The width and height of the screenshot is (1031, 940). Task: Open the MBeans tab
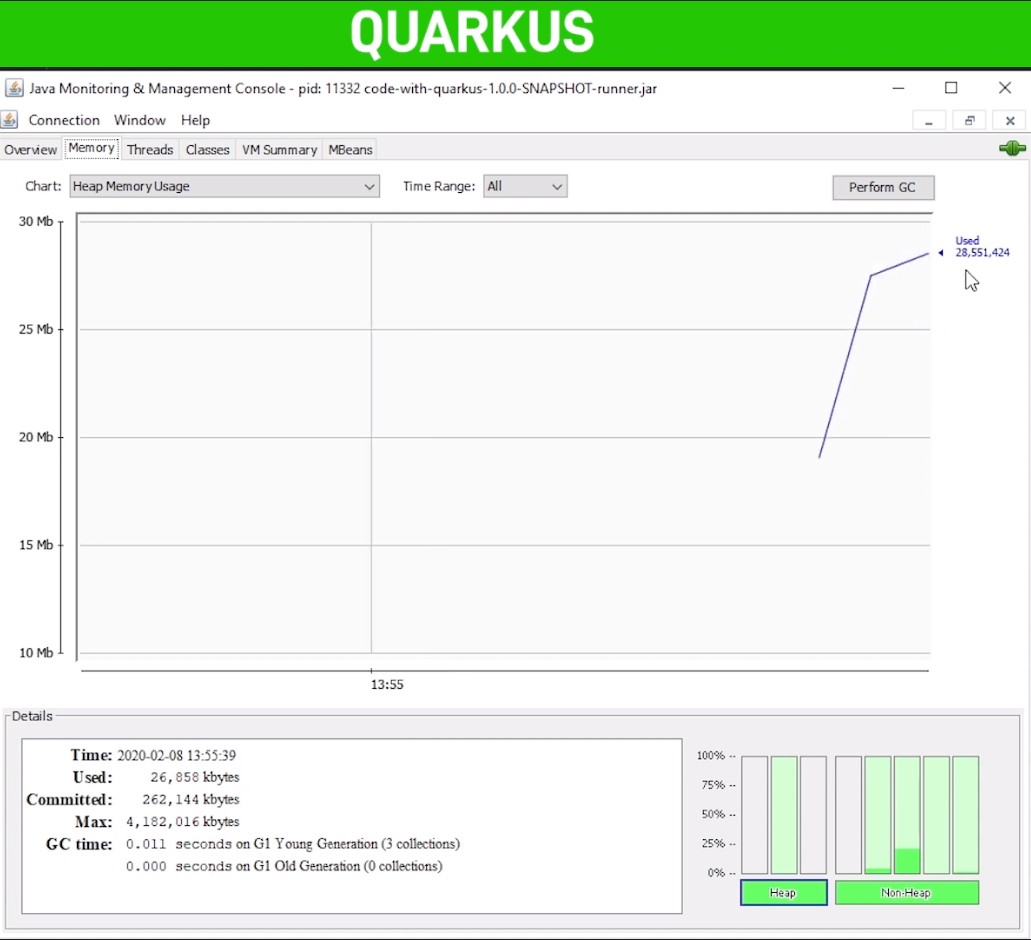pos(350,150)
